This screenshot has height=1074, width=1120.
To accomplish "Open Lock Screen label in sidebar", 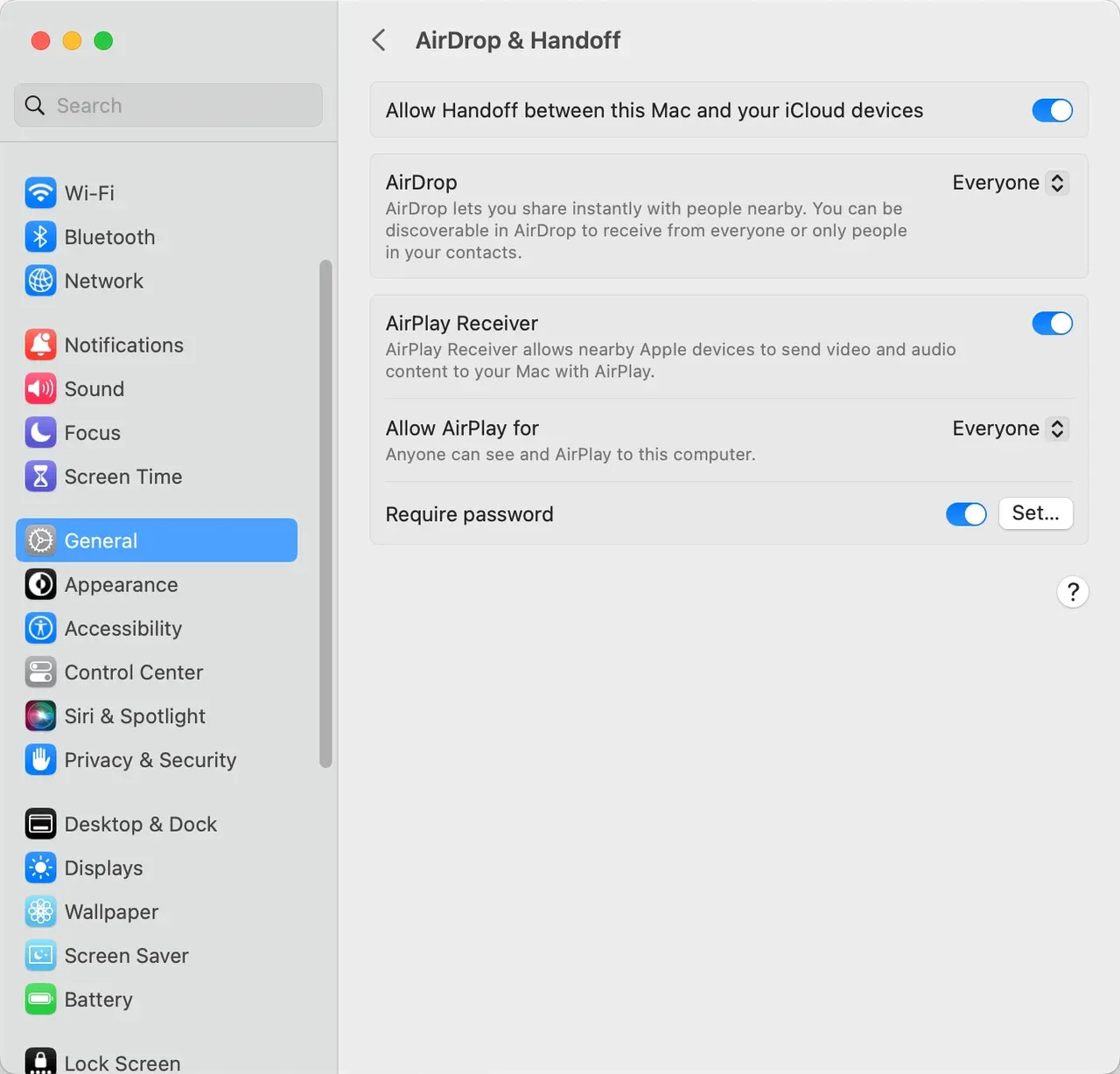I will coord(122,1063).
